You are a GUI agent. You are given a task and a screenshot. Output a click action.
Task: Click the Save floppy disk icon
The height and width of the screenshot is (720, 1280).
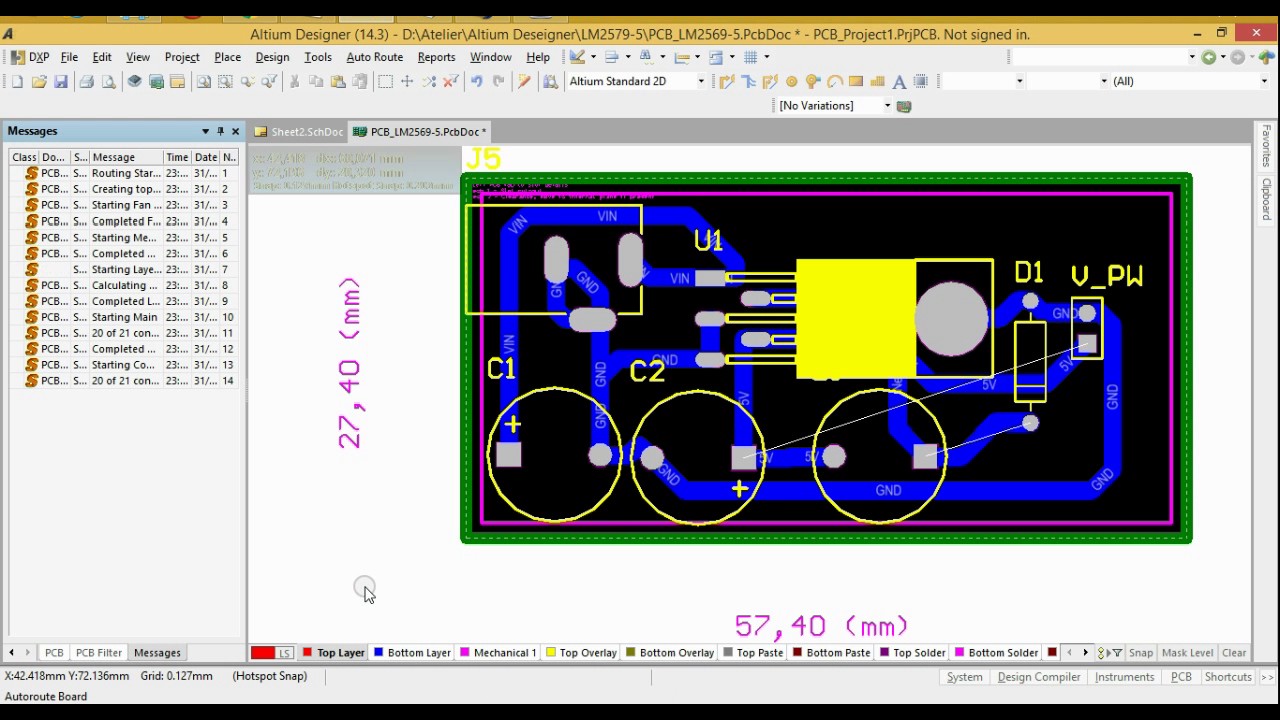61,81
